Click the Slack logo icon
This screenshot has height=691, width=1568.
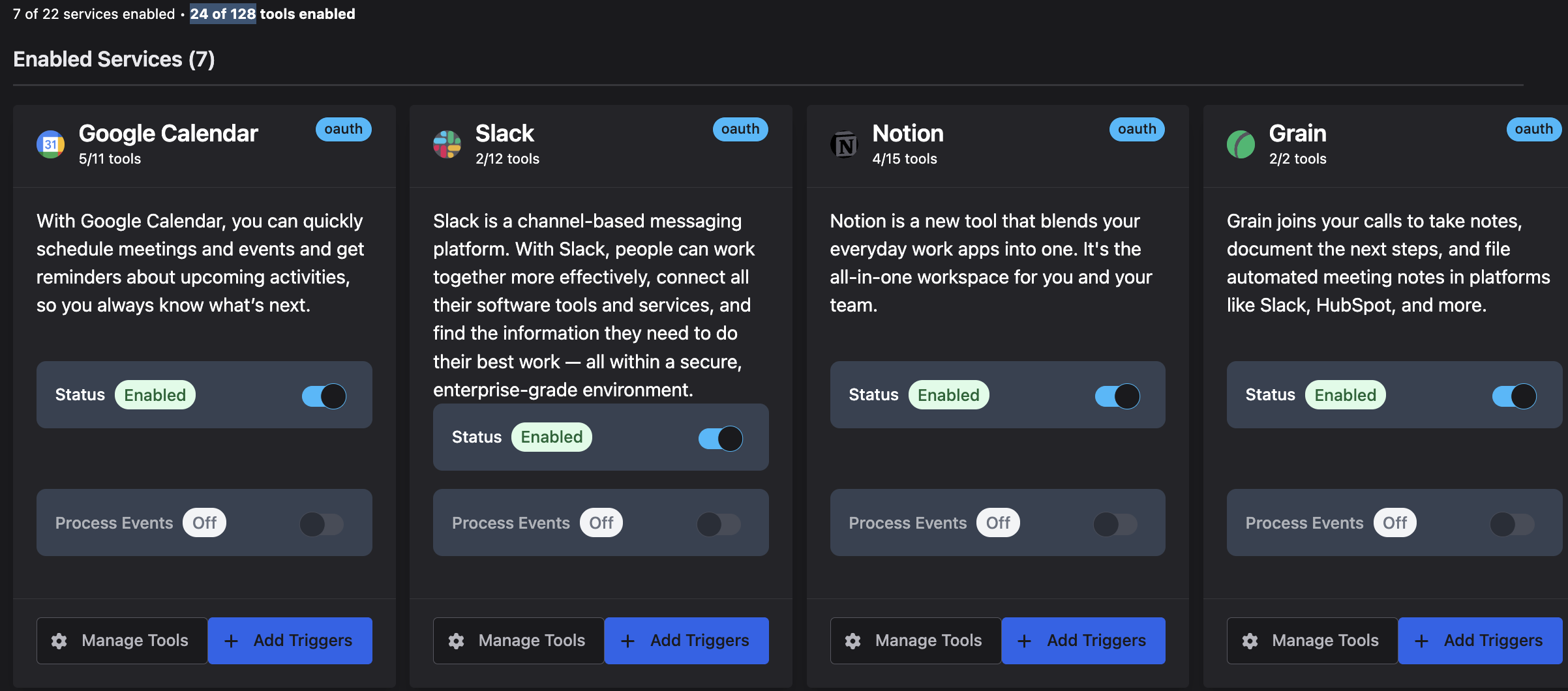pos(447,144)
